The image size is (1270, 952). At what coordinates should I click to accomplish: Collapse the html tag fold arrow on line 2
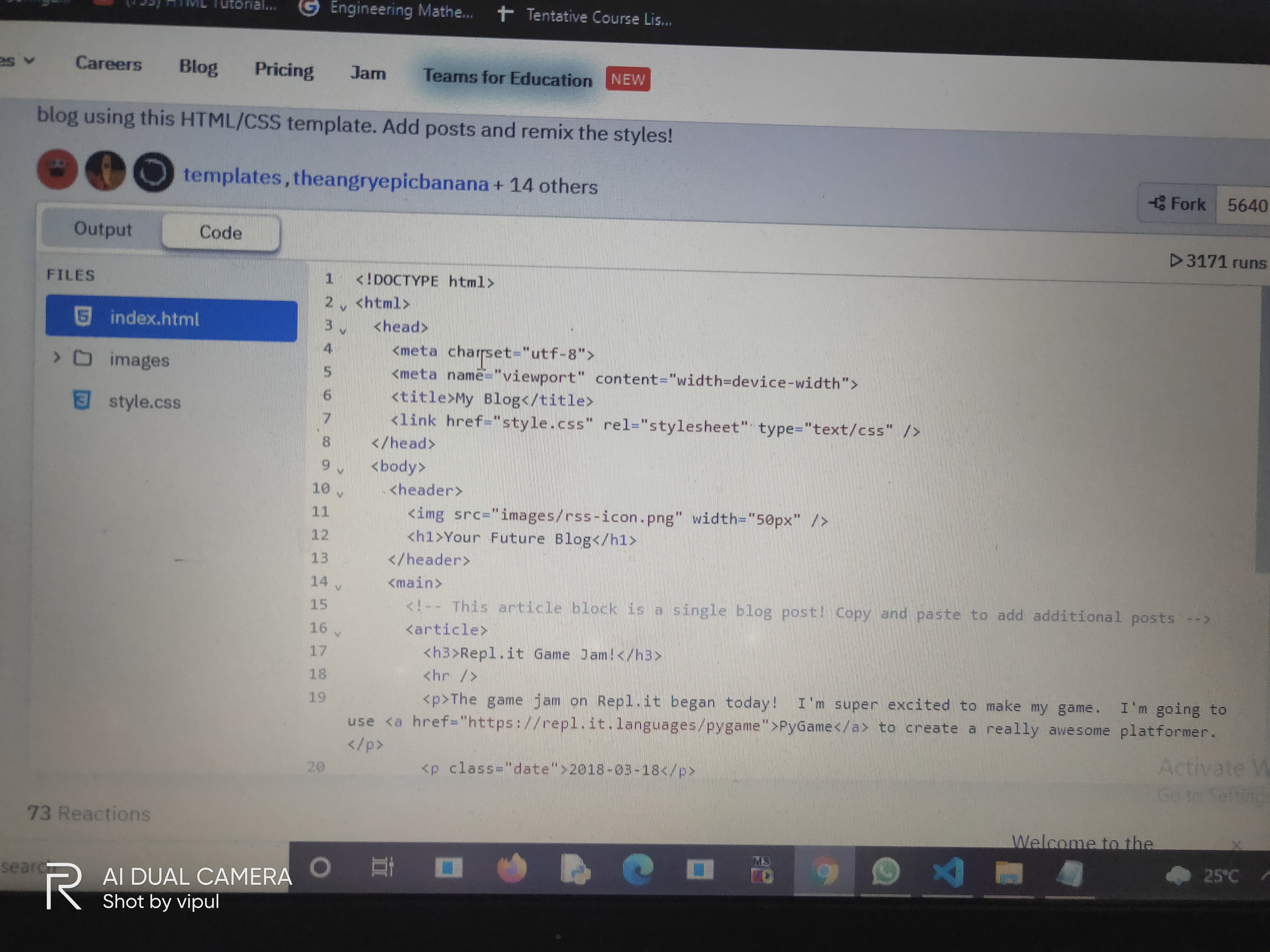(343, 308)
